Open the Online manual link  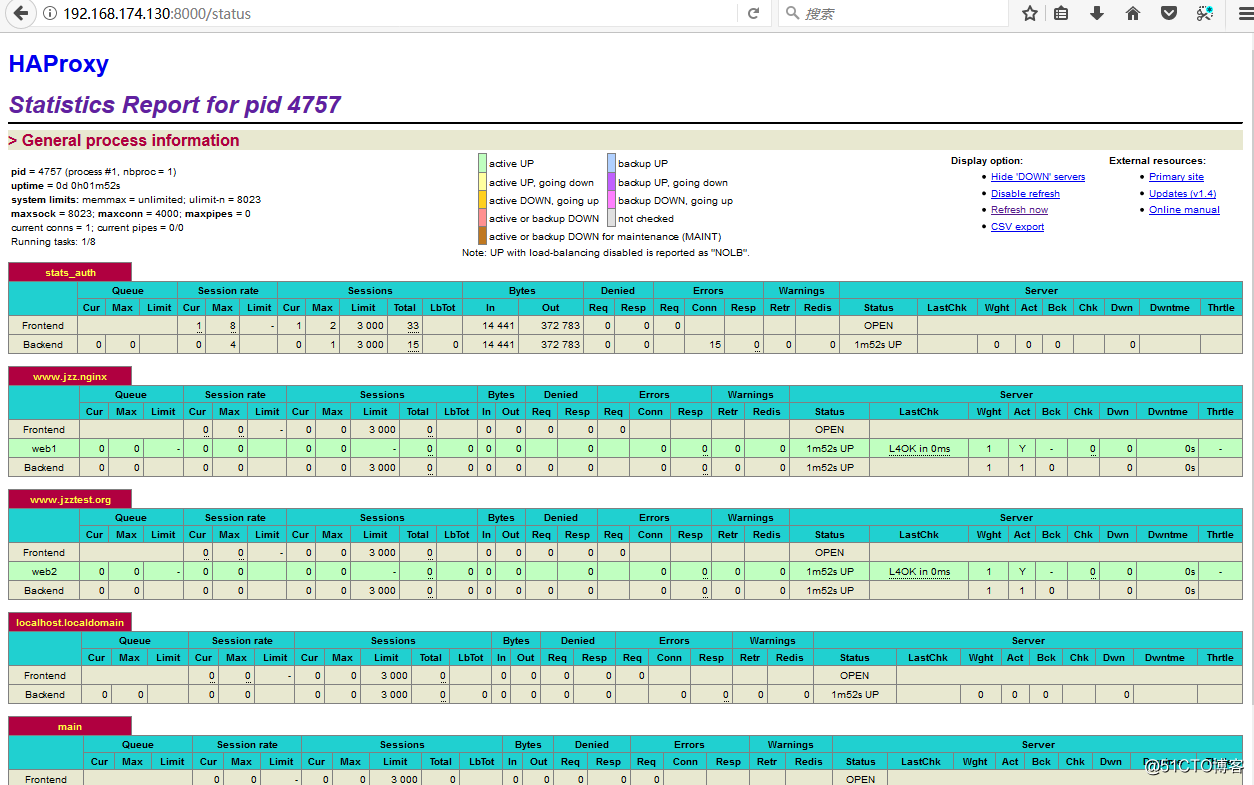point(1184,210)
